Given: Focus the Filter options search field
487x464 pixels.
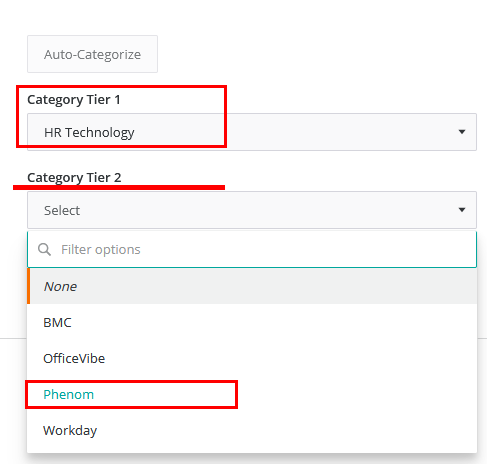Looking at the screenshot, I should [x=252, y=249].
